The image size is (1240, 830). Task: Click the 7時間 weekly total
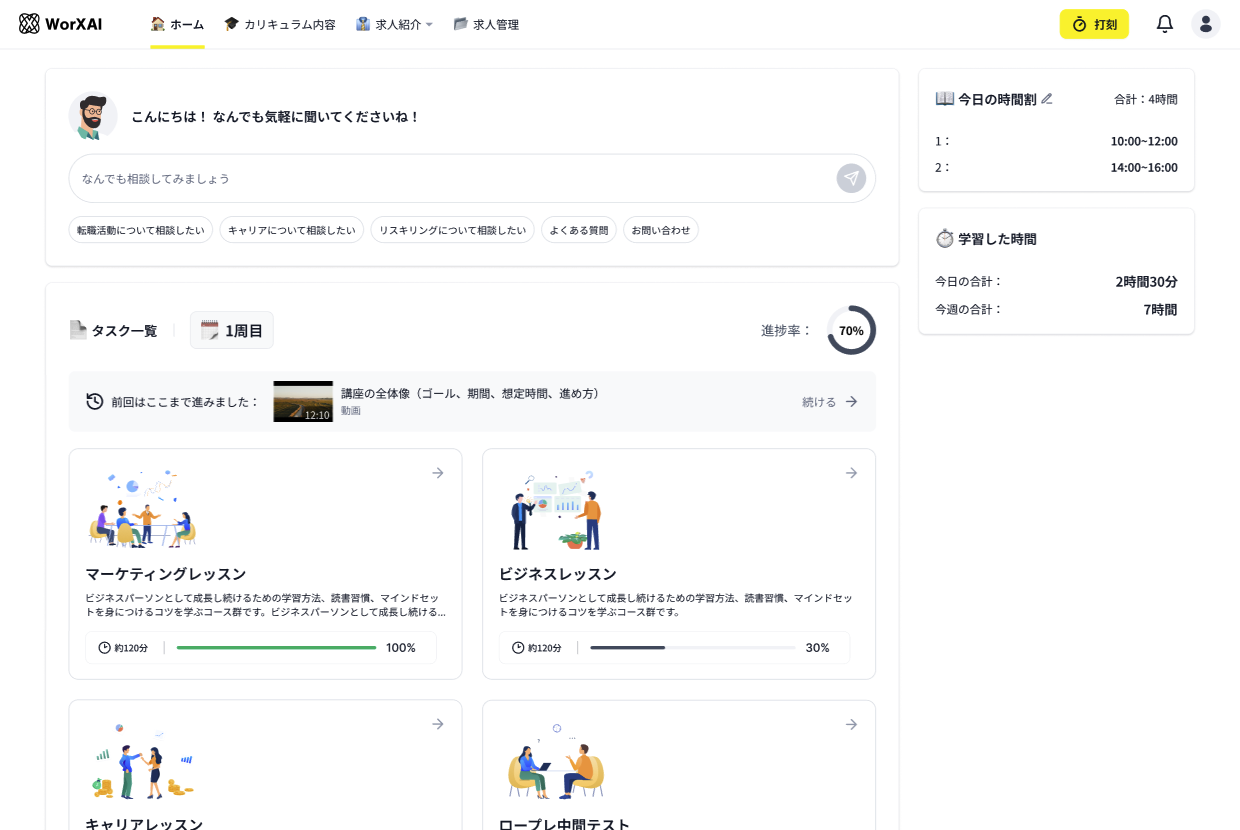point(1160,309)
